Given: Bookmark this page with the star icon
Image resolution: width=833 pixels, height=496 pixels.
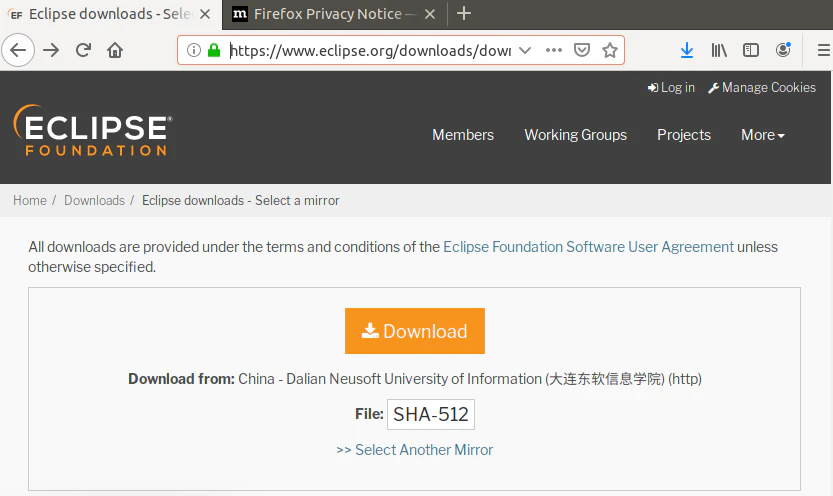Looking at the screenshot, I should [609, 50].
